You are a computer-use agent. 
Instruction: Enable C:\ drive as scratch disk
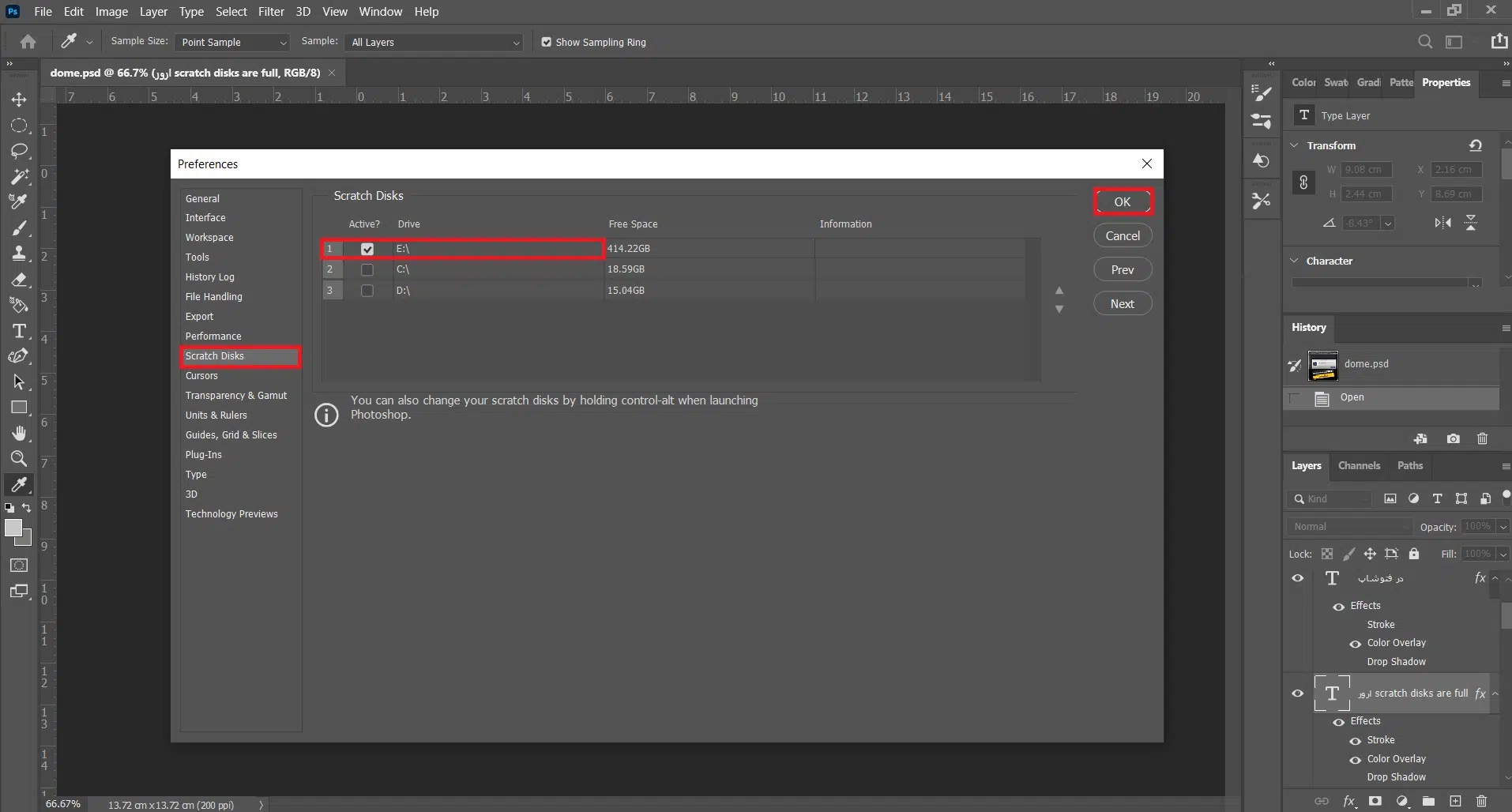367,269
